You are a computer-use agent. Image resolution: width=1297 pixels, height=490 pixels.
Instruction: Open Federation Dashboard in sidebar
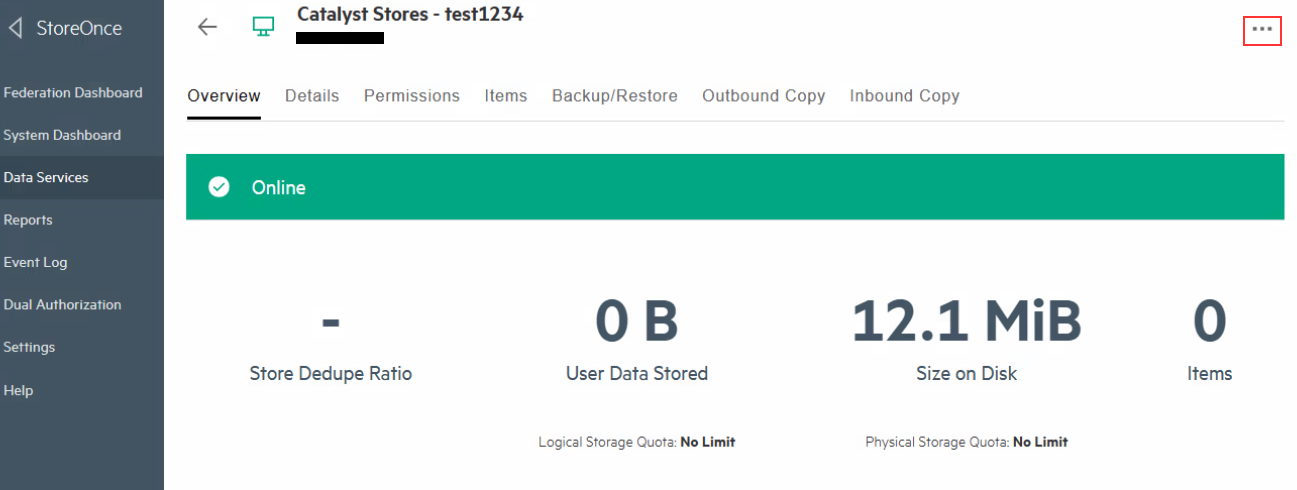[x=73, y=92]
